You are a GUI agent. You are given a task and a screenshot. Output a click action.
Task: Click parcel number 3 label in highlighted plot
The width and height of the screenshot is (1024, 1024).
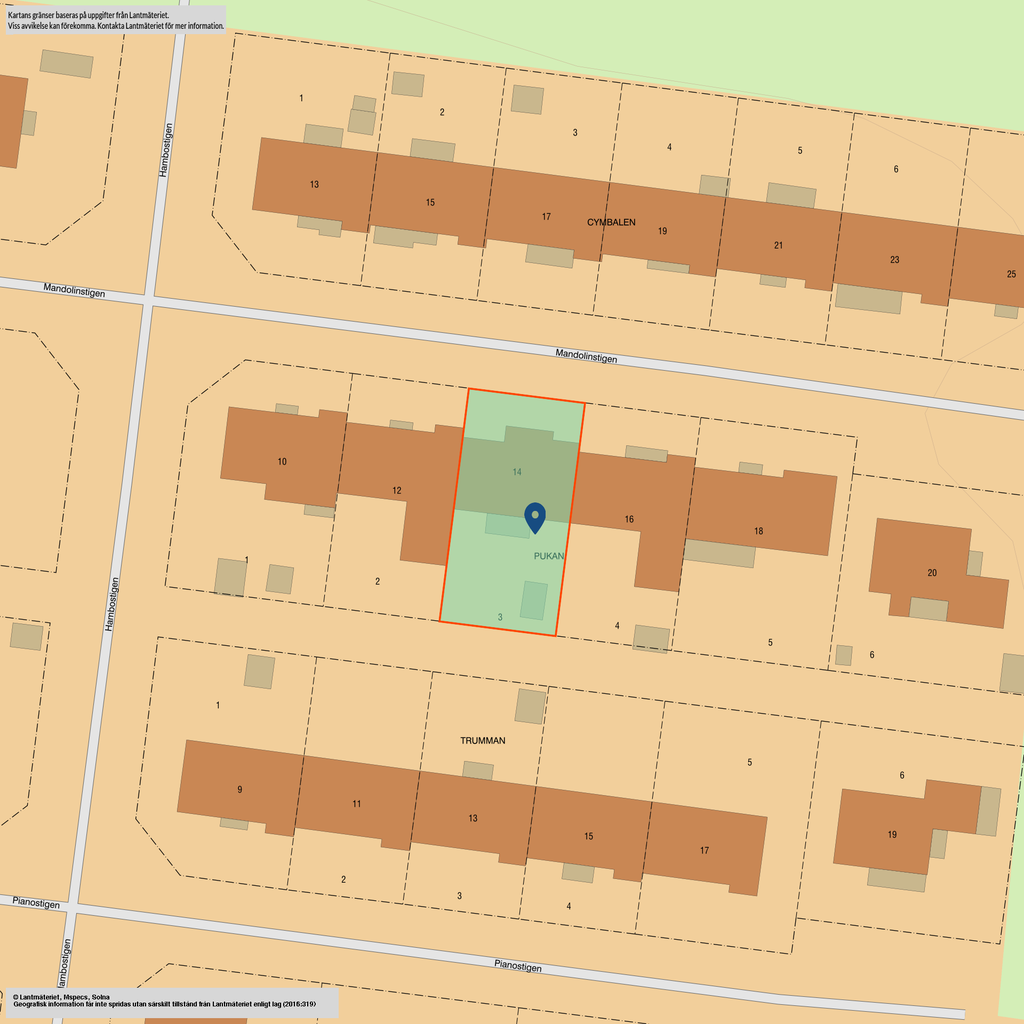[500, 617]
